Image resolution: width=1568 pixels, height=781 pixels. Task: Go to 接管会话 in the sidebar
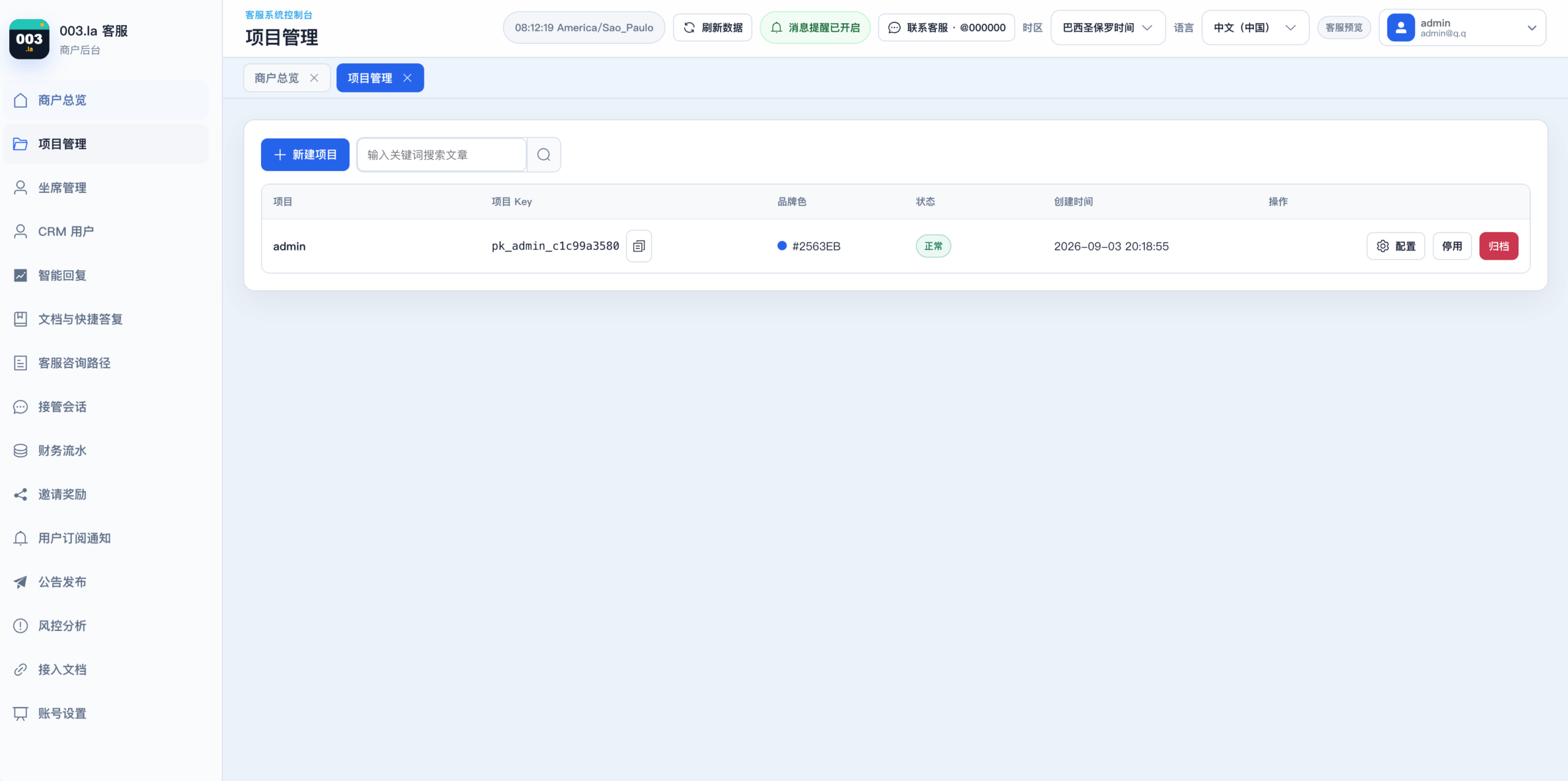coord(105,407)
